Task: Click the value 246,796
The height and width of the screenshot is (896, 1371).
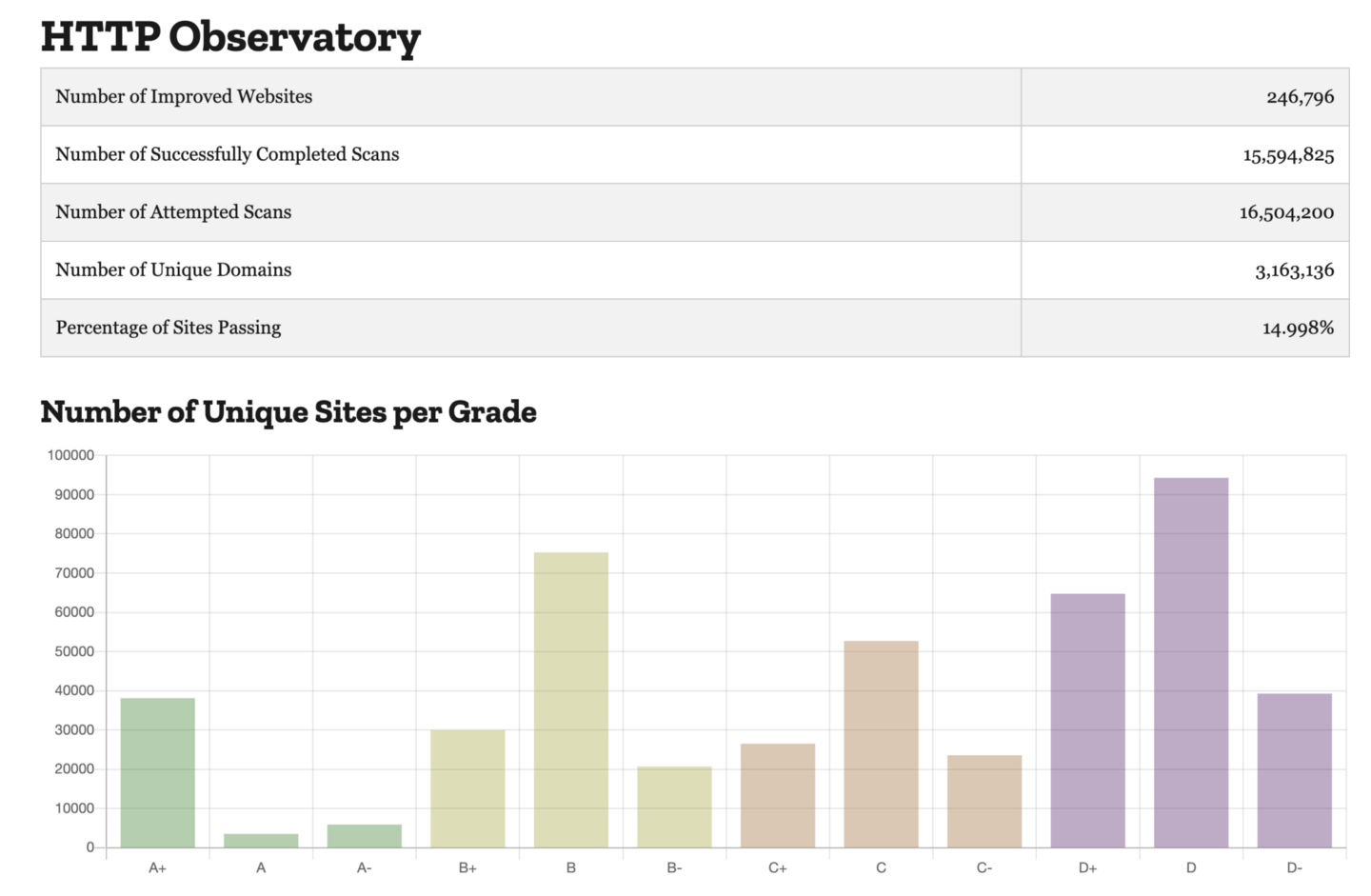Action: coord(1300,97)
